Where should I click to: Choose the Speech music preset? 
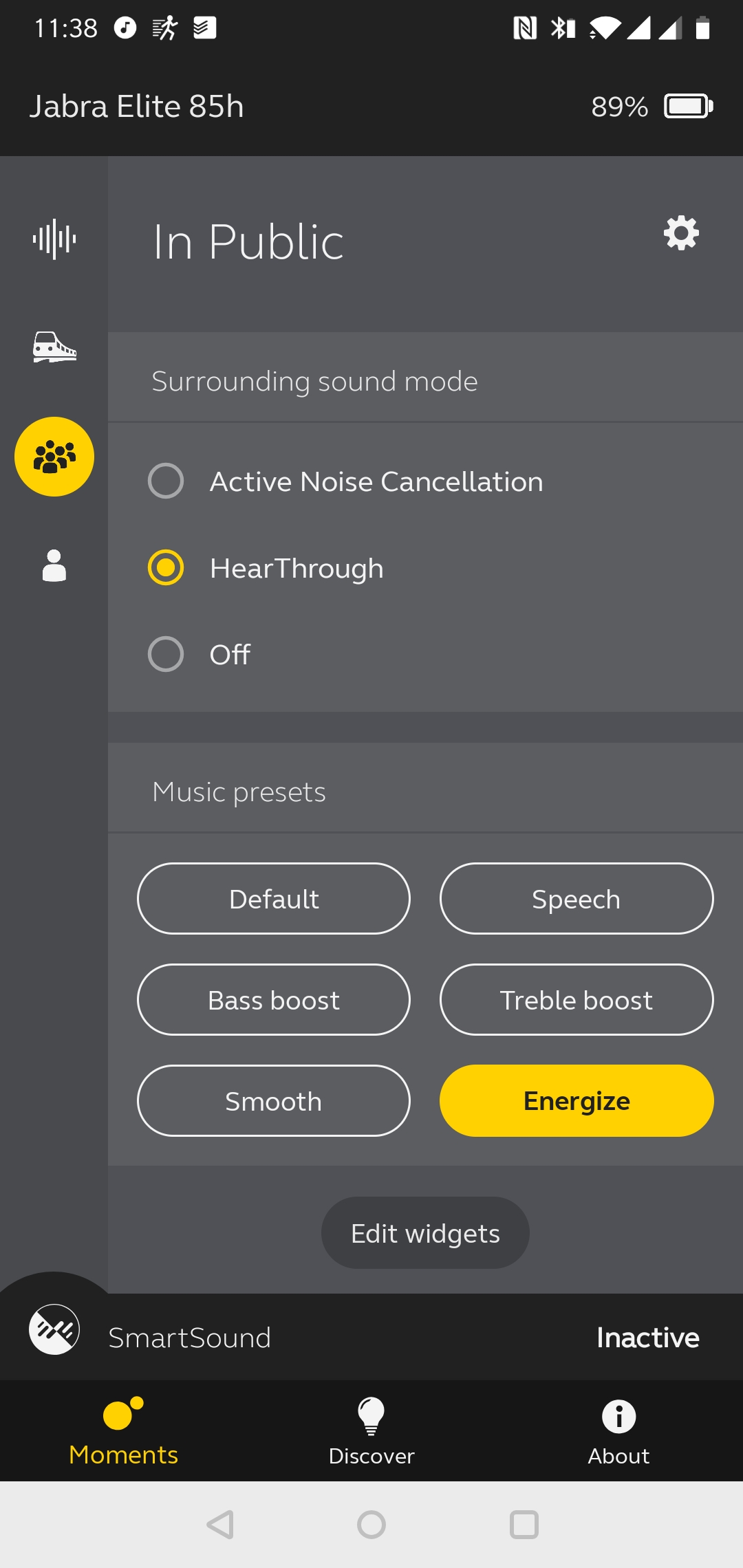click(577, 899)
